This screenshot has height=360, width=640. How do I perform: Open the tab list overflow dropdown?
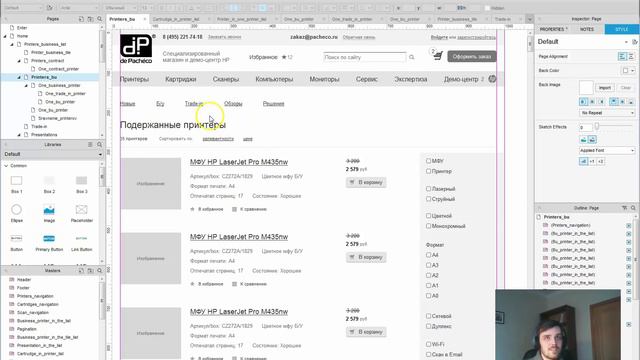529,19
